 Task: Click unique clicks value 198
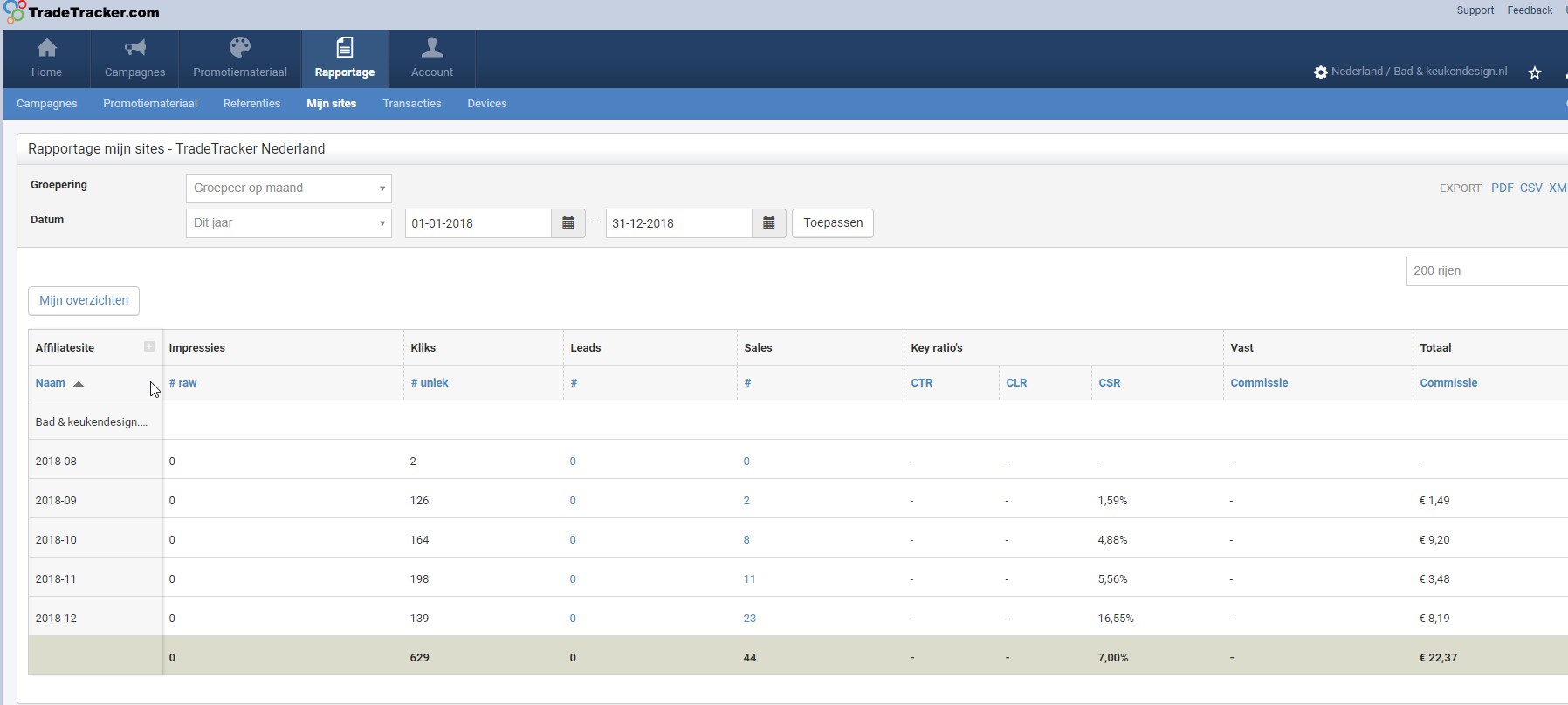(x=419, y=578)
